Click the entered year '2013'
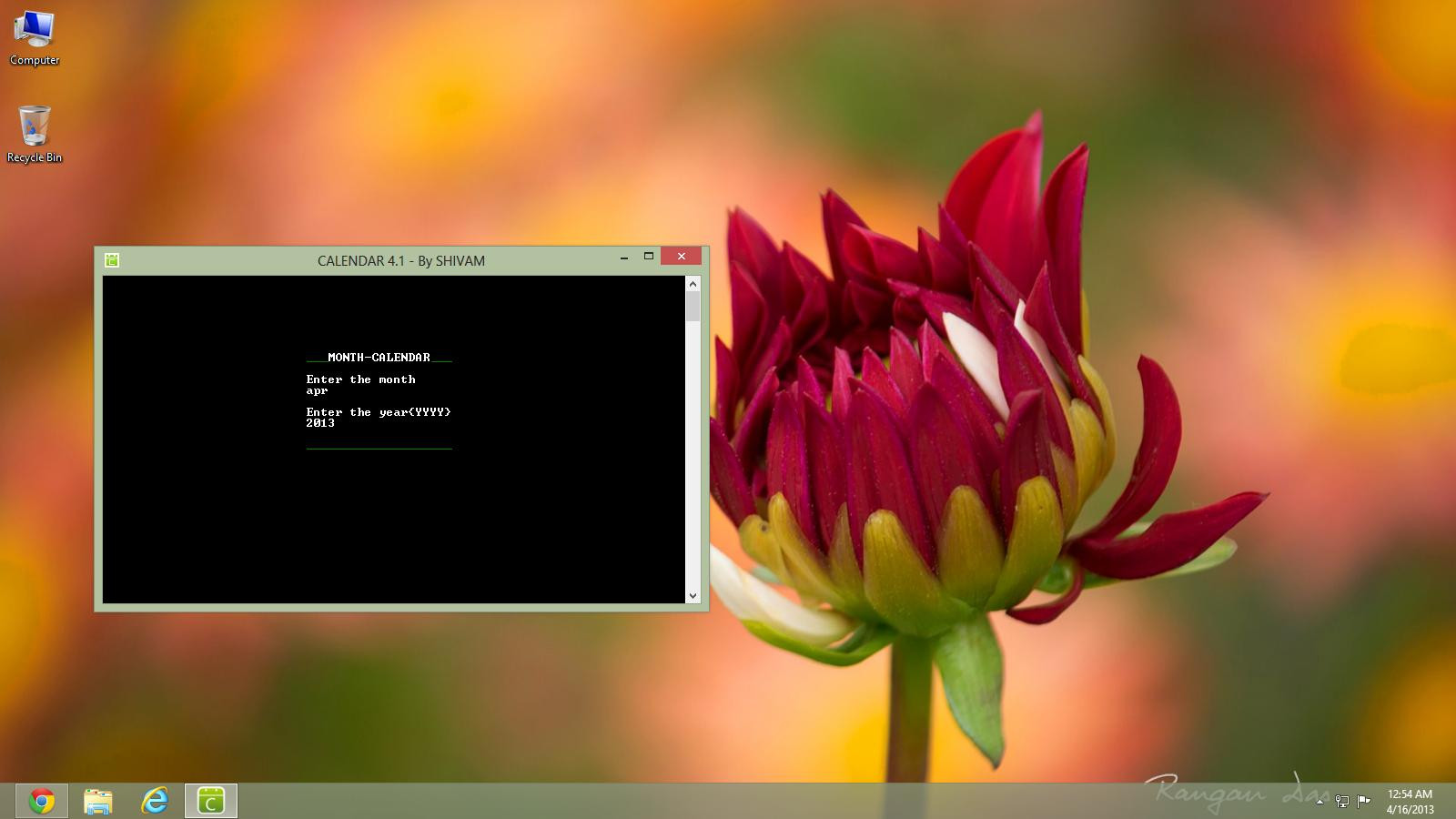 (x=320, y=423)
